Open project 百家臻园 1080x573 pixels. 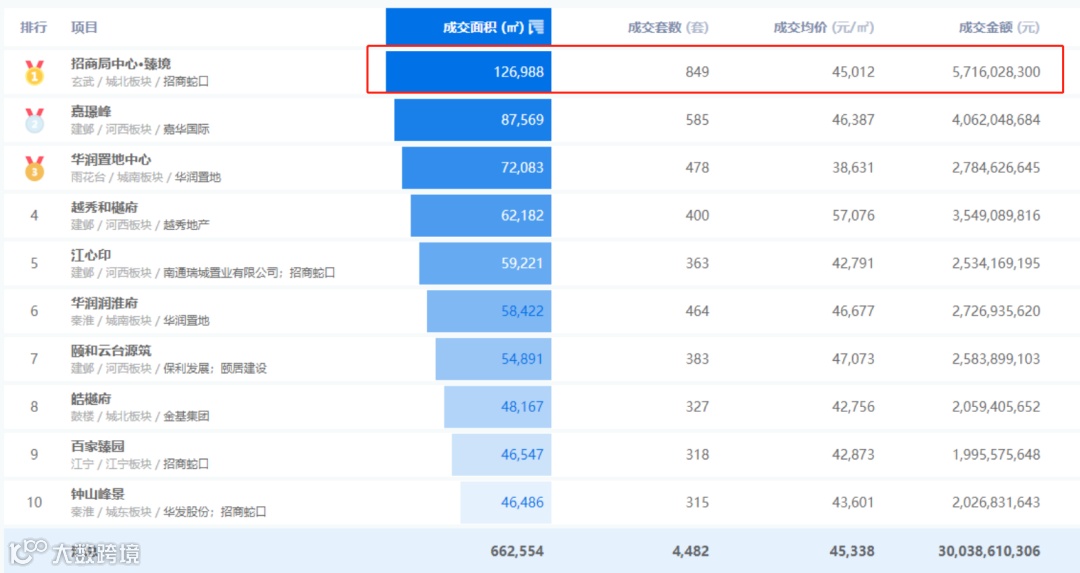point(97,446)
